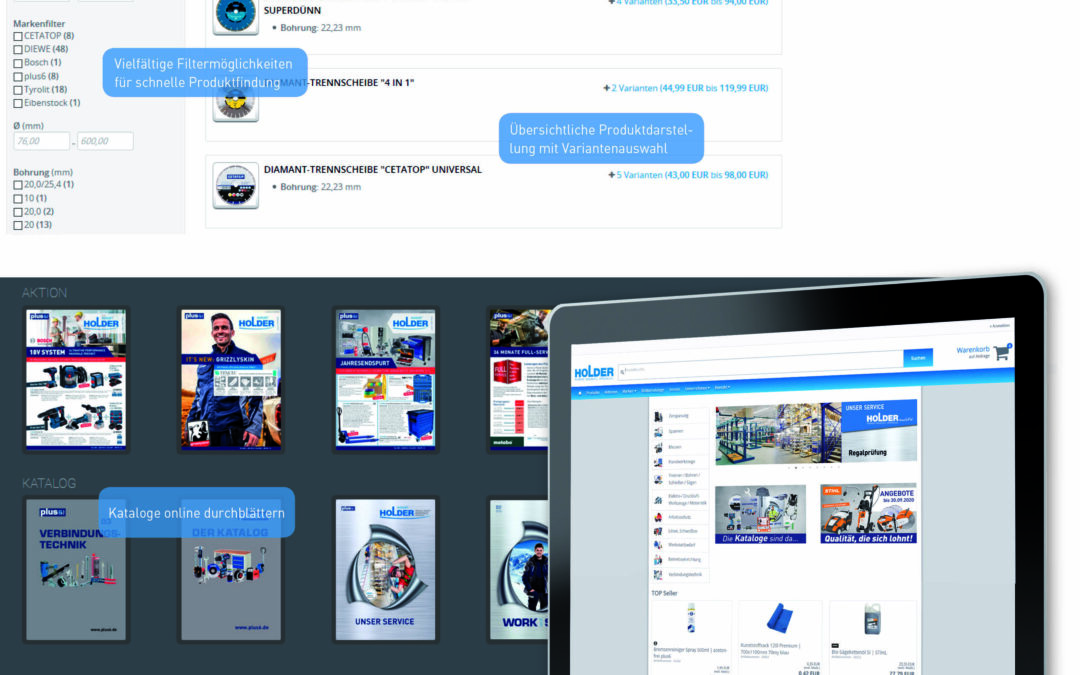This screenshot has height=675, width=1080.
Task: Open the "Die Kataloge sind da" banner
Action: pyautogui.click(x=760, y=514)
